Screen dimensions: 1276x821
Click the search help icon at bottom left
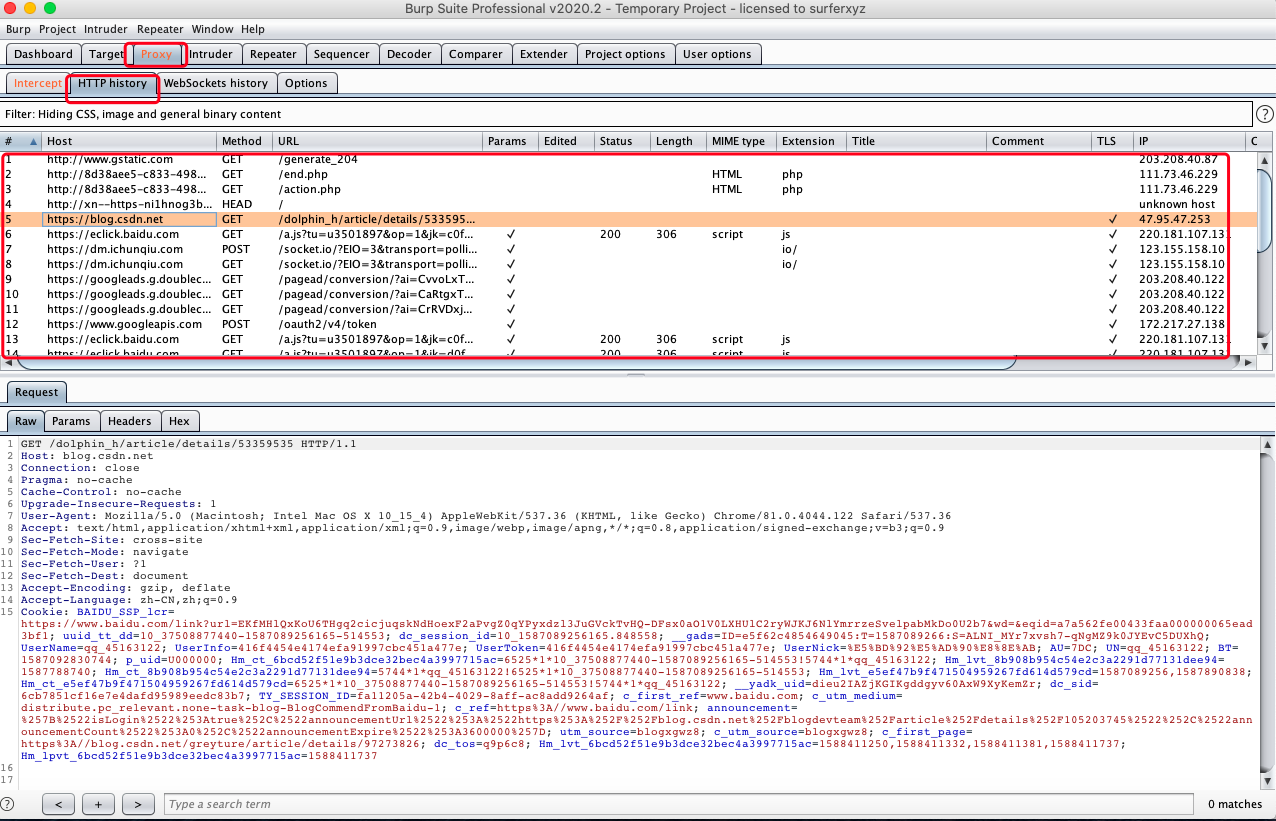(x=8, y=804)
